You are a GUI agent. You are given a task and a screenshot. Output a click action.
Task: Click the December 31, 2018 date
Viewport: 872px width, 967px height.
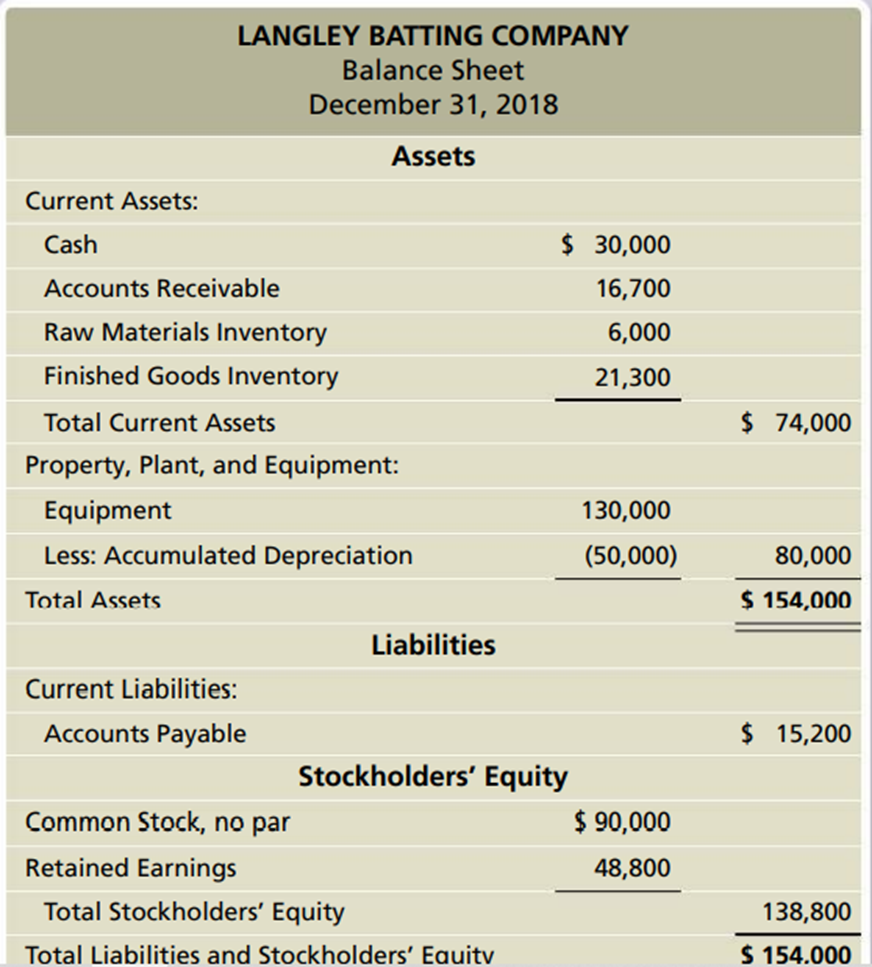coord(433,104)
